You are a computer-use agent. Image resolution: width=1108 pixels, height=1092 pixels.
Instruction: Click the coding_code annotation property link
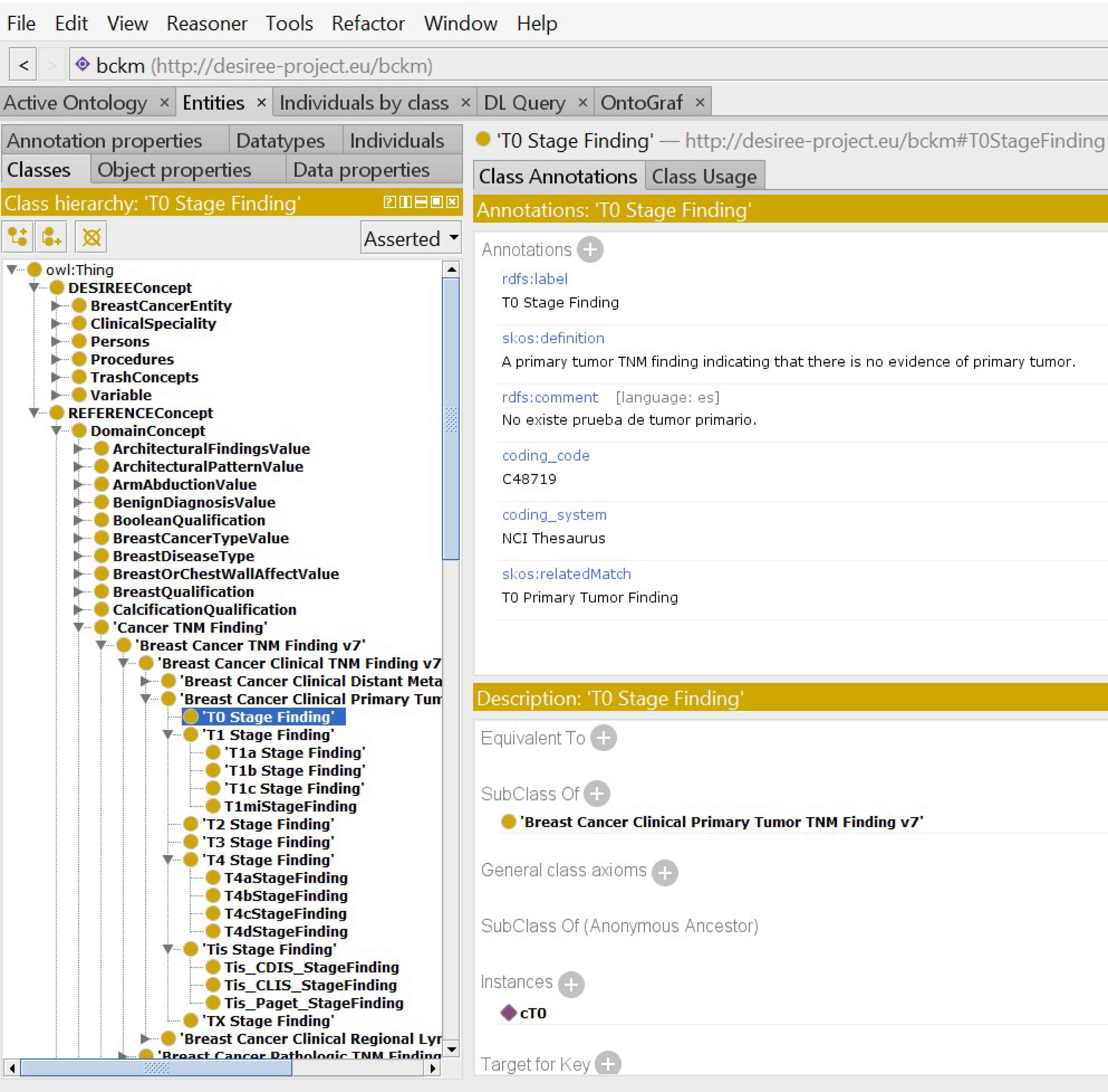coord(545,455)
